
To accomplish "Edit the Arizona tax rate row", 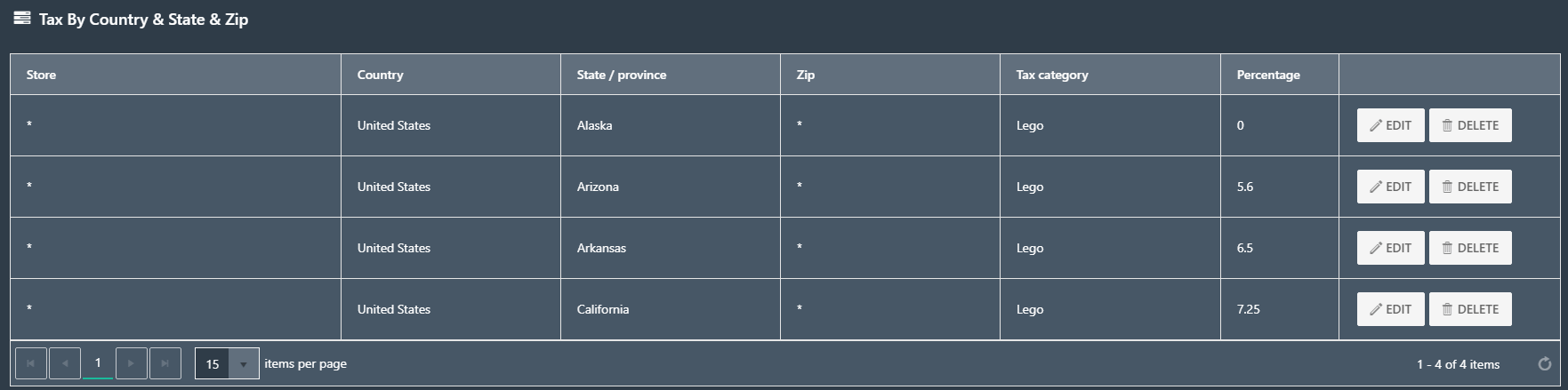I will pos(1391,187).
